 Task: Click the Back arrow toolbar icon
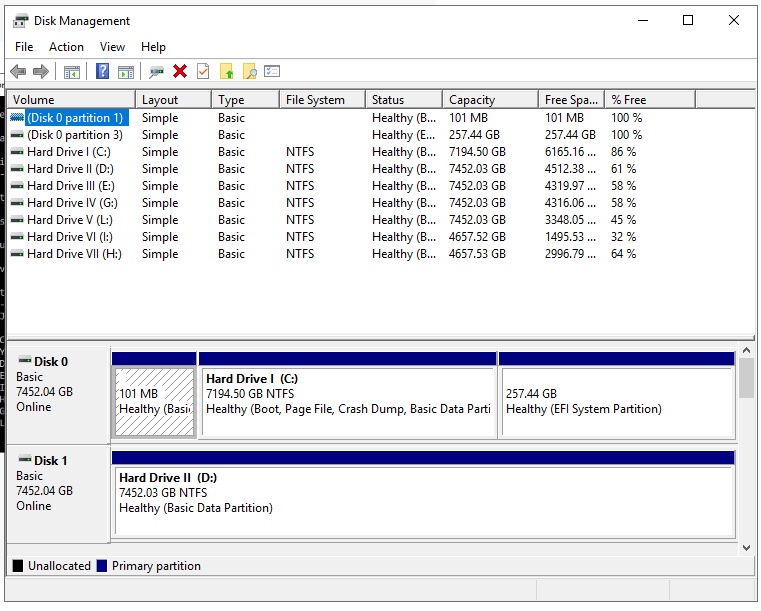18,72
